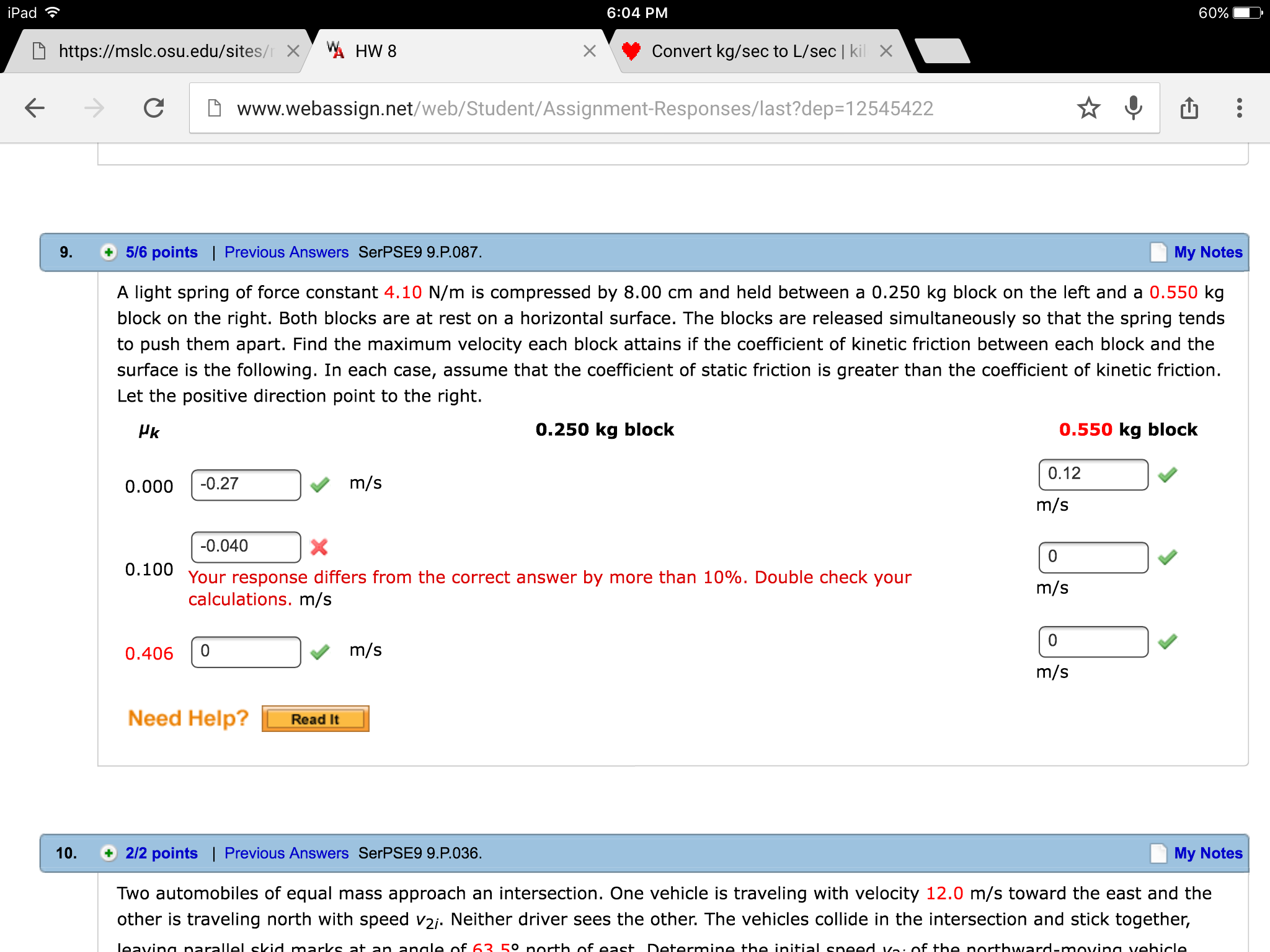
Task: Tap the battery indicator in status bar
Action: coord(1248,12)
